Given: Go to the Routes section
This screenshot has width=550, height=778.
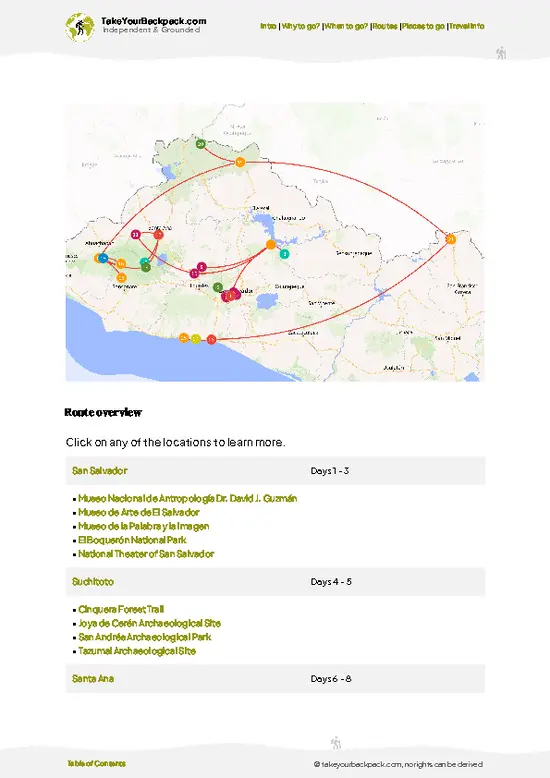Looking at the screenshot, I should (385, 26).
